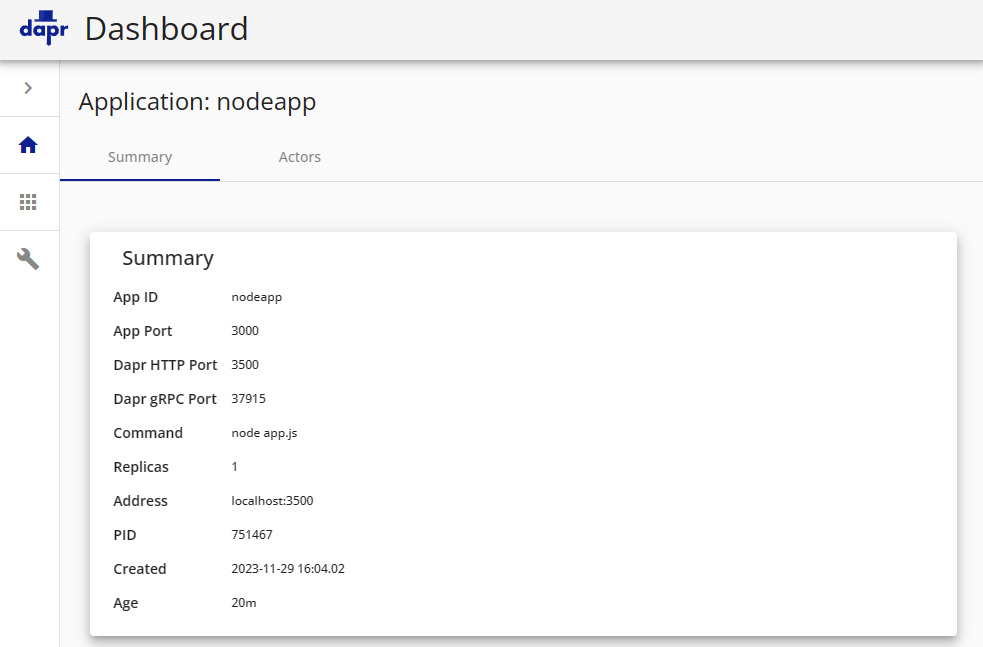Click the Dapr logo icon
Image resolution: width=983 pixels, height=647 pixels.
43,28
